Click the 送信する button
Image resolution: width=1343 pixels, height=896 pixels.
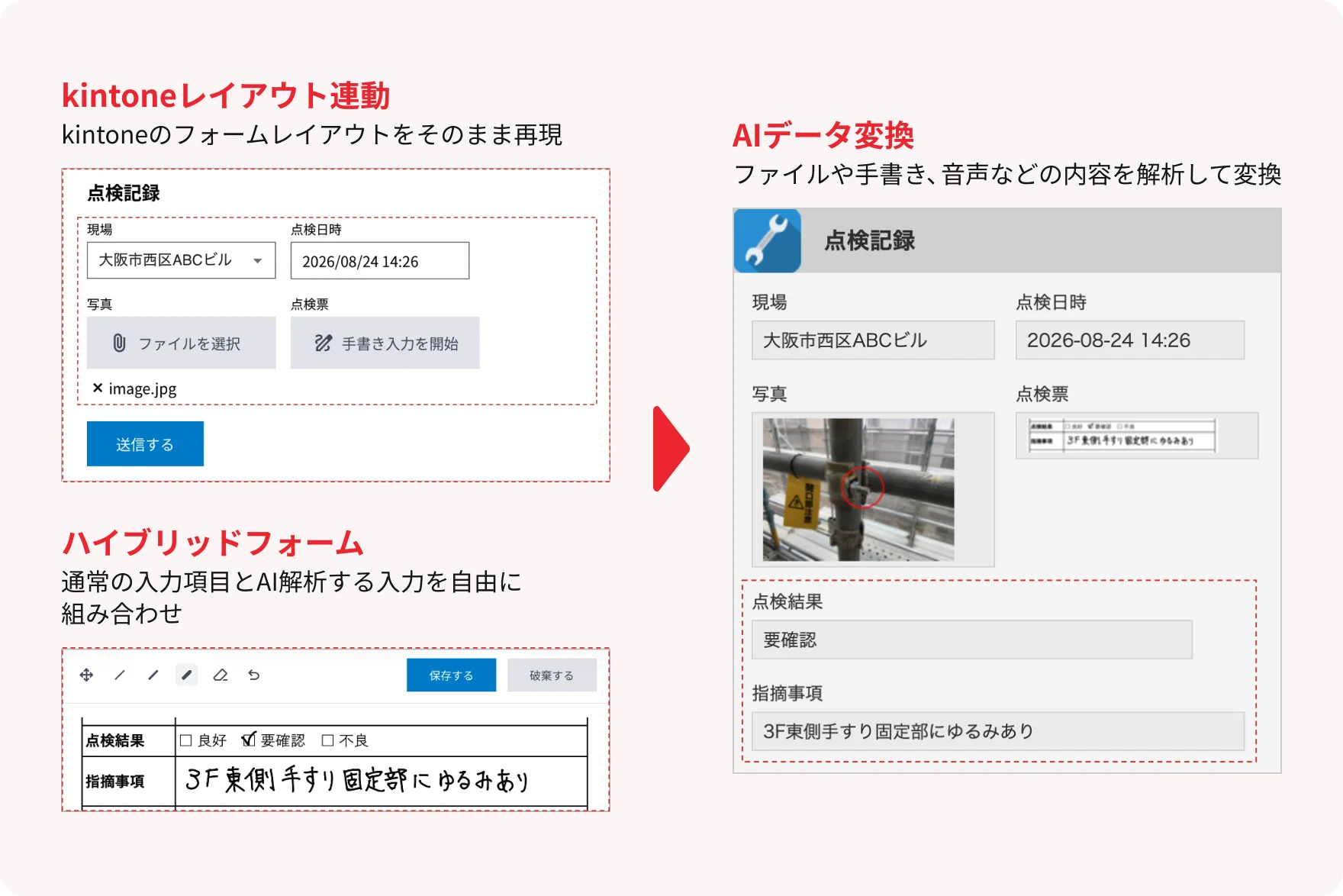point(145,444)
